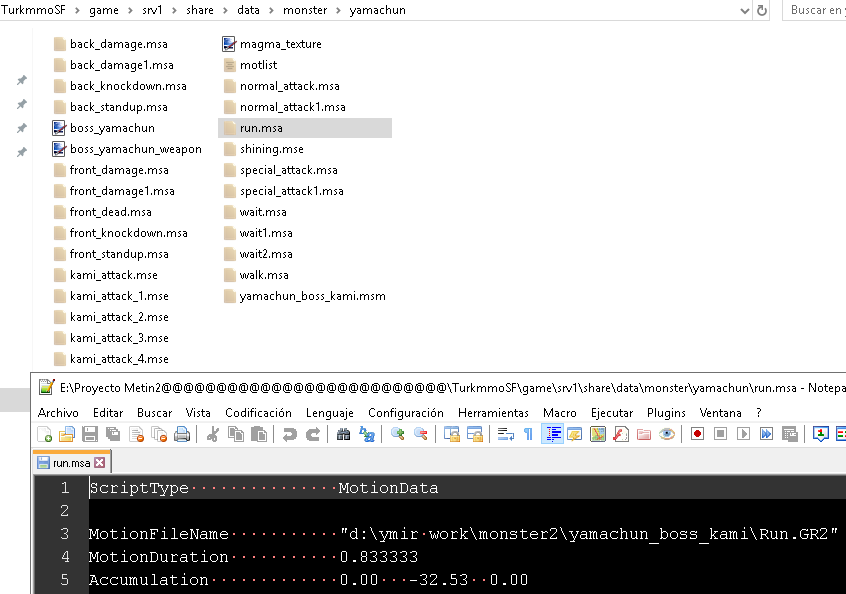Open the Document Map icon
The width and height of the screenshot is (846, 594).
point(598,434)
